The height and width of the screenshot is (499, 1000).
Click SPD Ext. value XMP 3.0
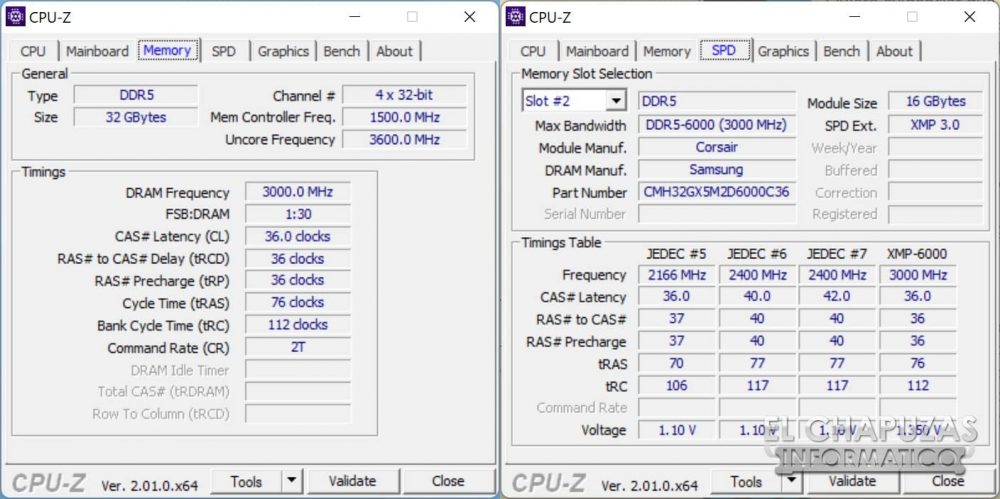pyautogui.click(x=935, y=125)
